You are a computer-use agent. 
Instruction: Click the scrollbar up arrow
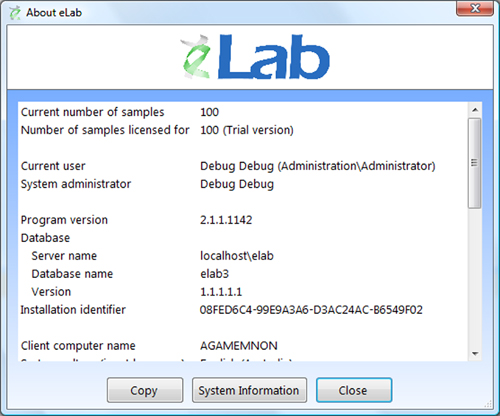[475, 110]
